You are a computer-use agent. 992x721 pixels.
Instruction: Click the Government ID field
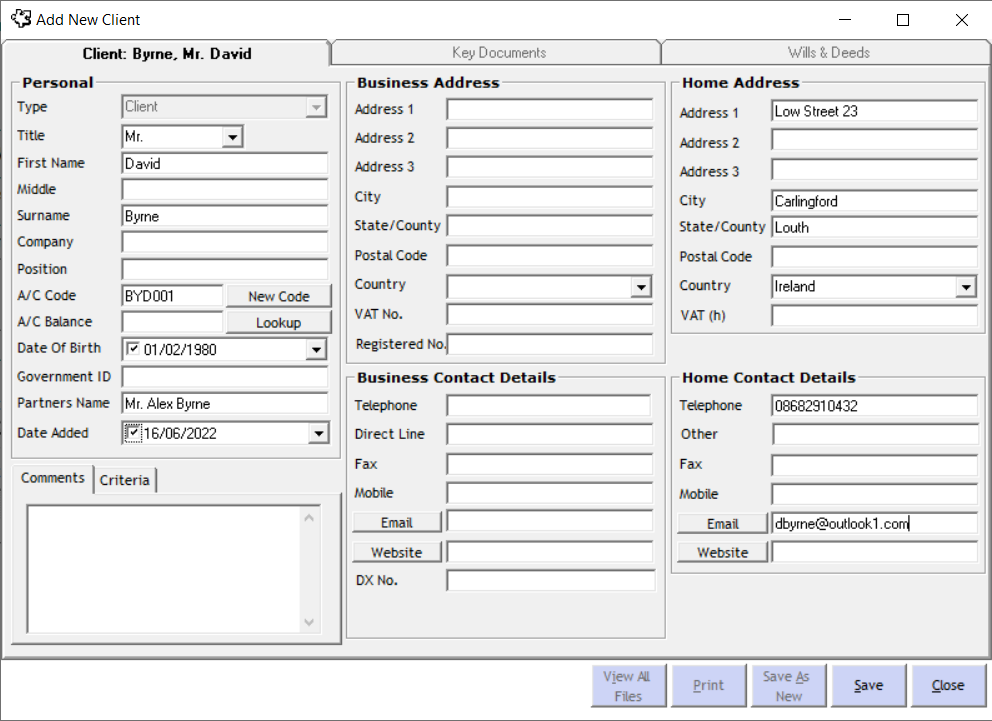pos(225,378)
